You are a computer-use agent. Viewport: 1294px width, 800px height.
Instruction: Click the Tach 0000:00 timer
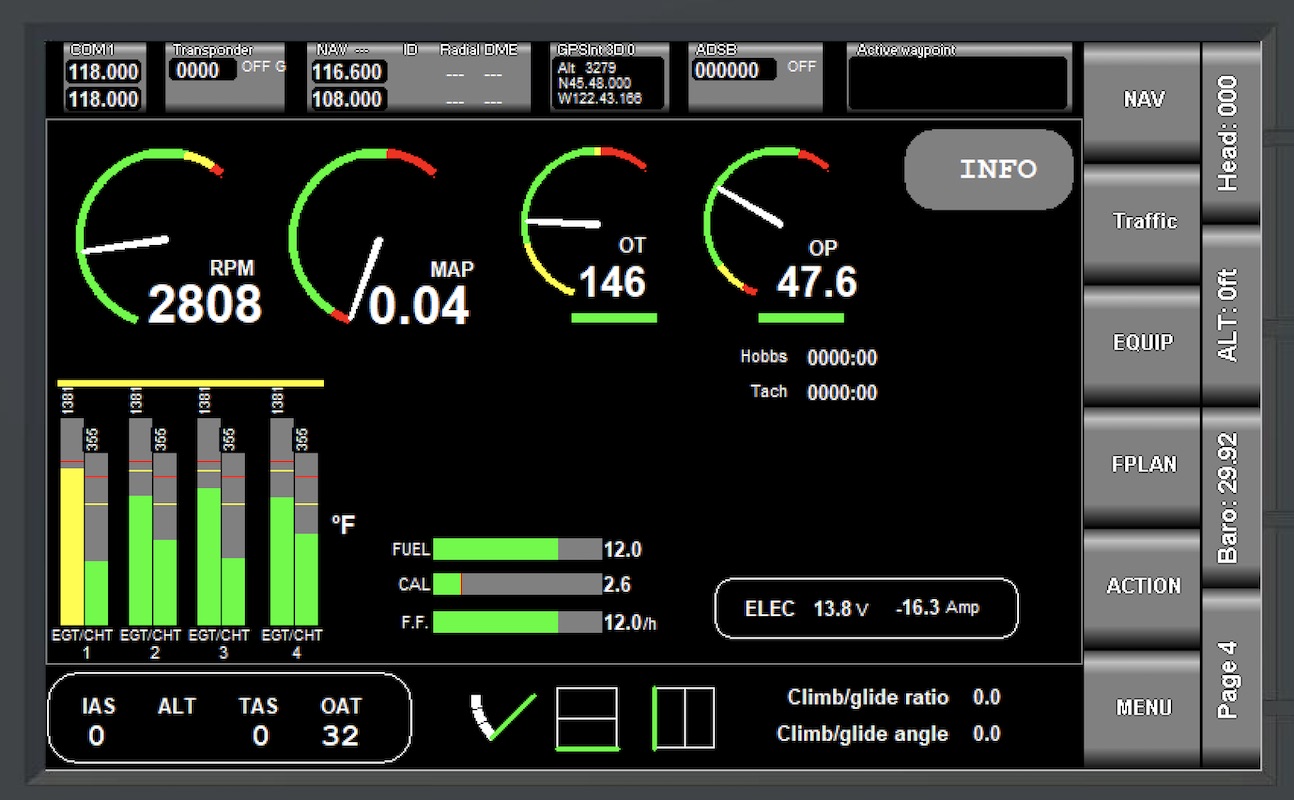point(842,393)
